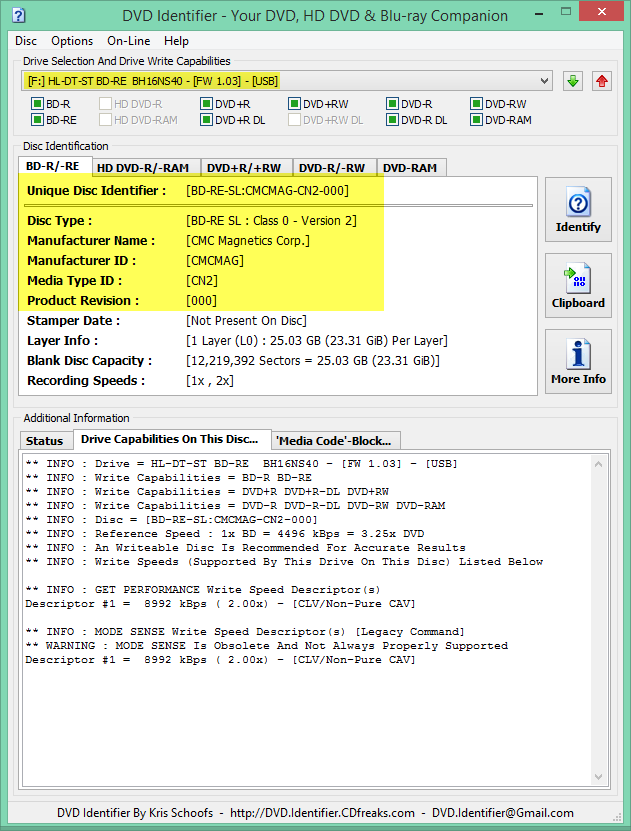The height and width of the screenshot is (831, 631).
Task: Copy results with the Clipboard button
Action: [x=578, y=286]
